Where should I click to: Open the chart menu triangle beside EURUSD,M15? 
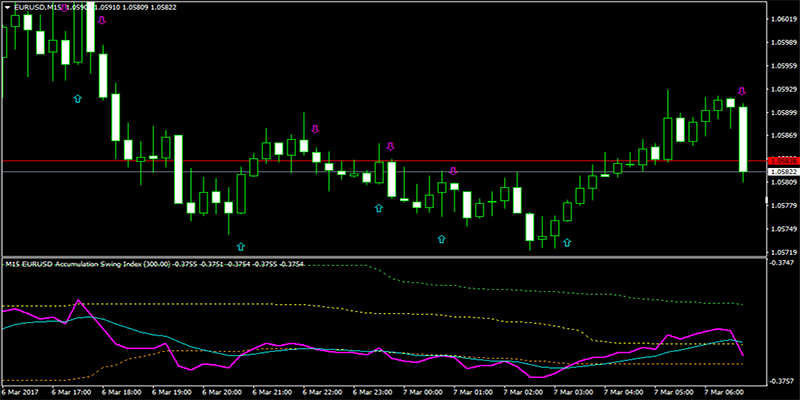(x=7, y=7)
